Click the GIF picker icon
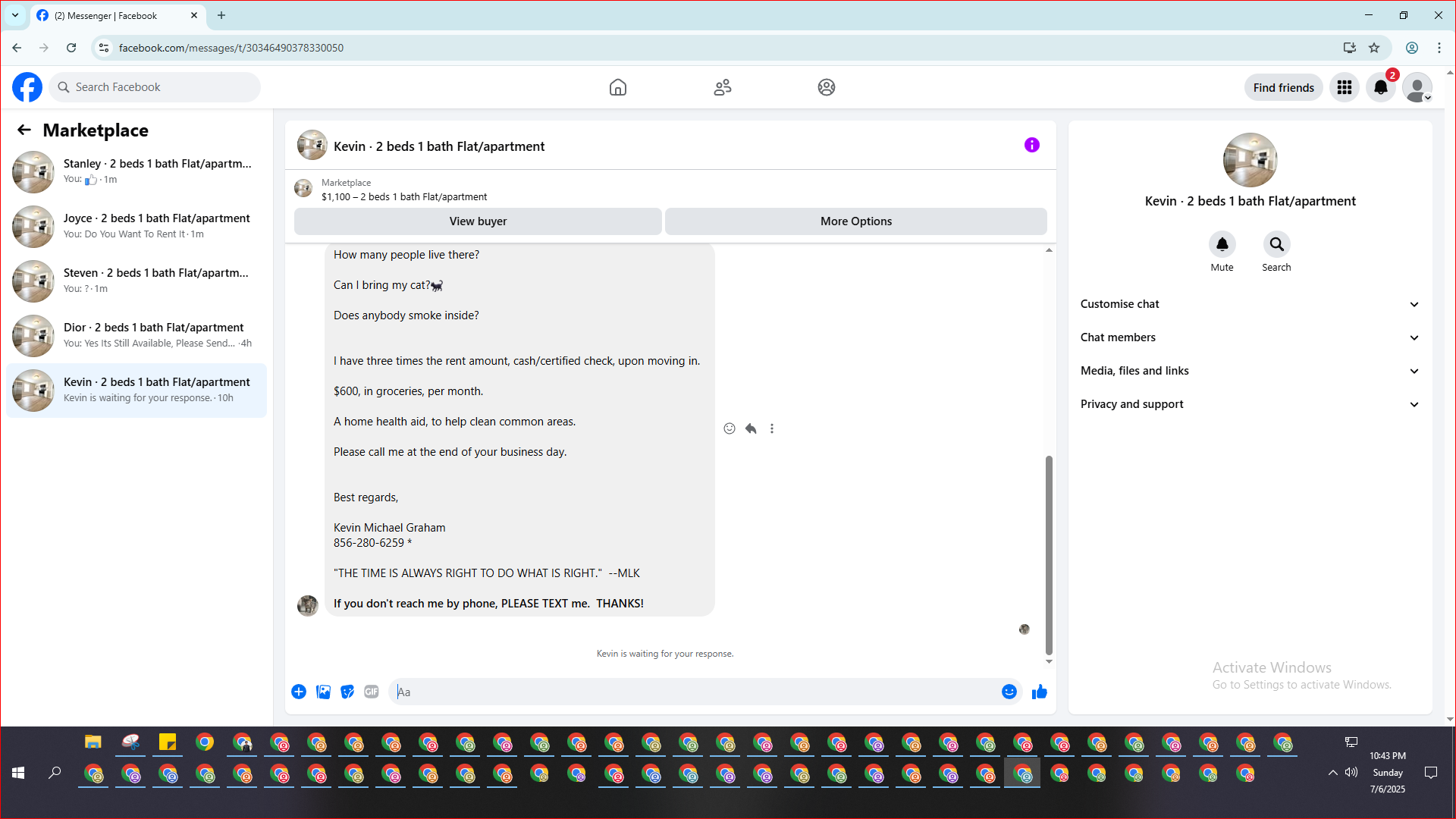 click(372, 692)
